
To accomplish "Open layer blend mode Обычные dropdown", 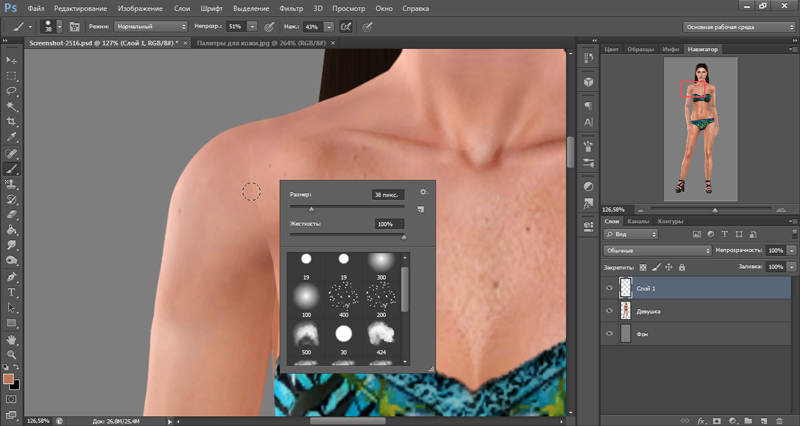I will tap(657, 250).
